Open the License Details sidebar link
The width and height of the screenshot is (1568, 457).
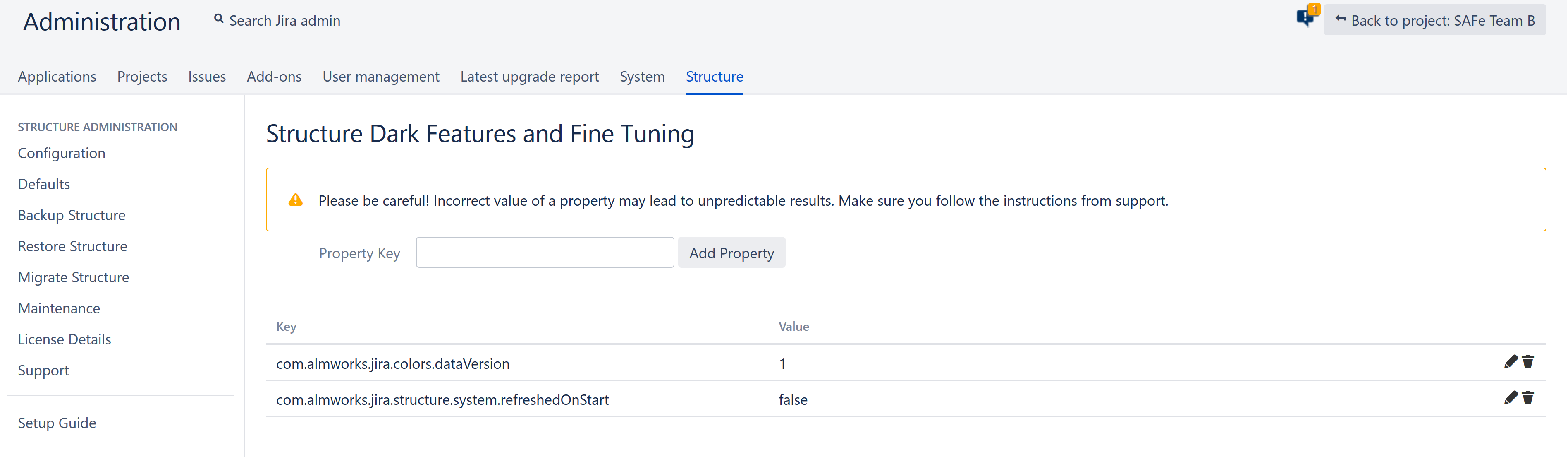coord(65,339)
